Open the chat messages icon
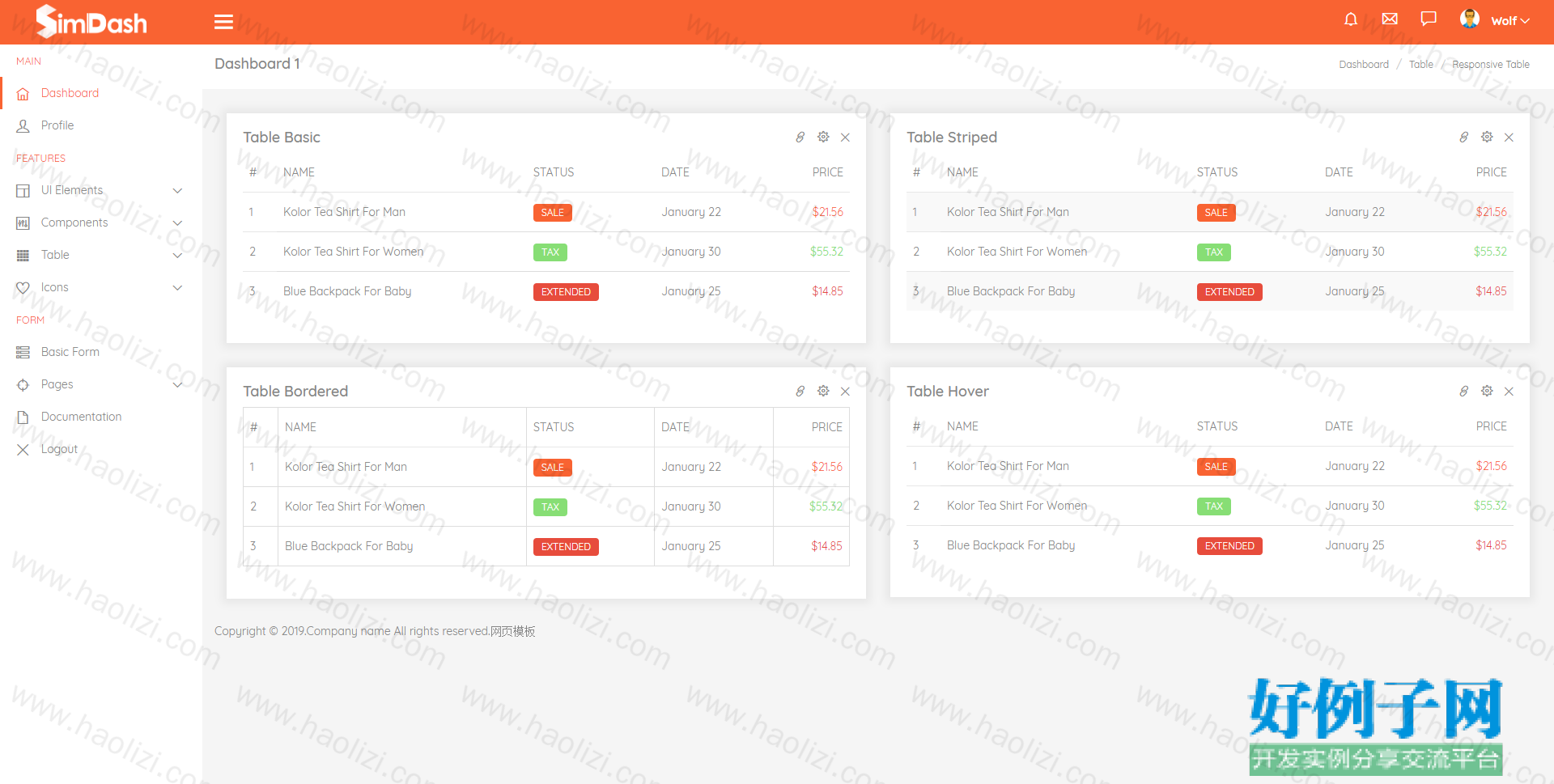Image resolution: width=1554 pixels, height=784 pixels. pos(1429,19)
